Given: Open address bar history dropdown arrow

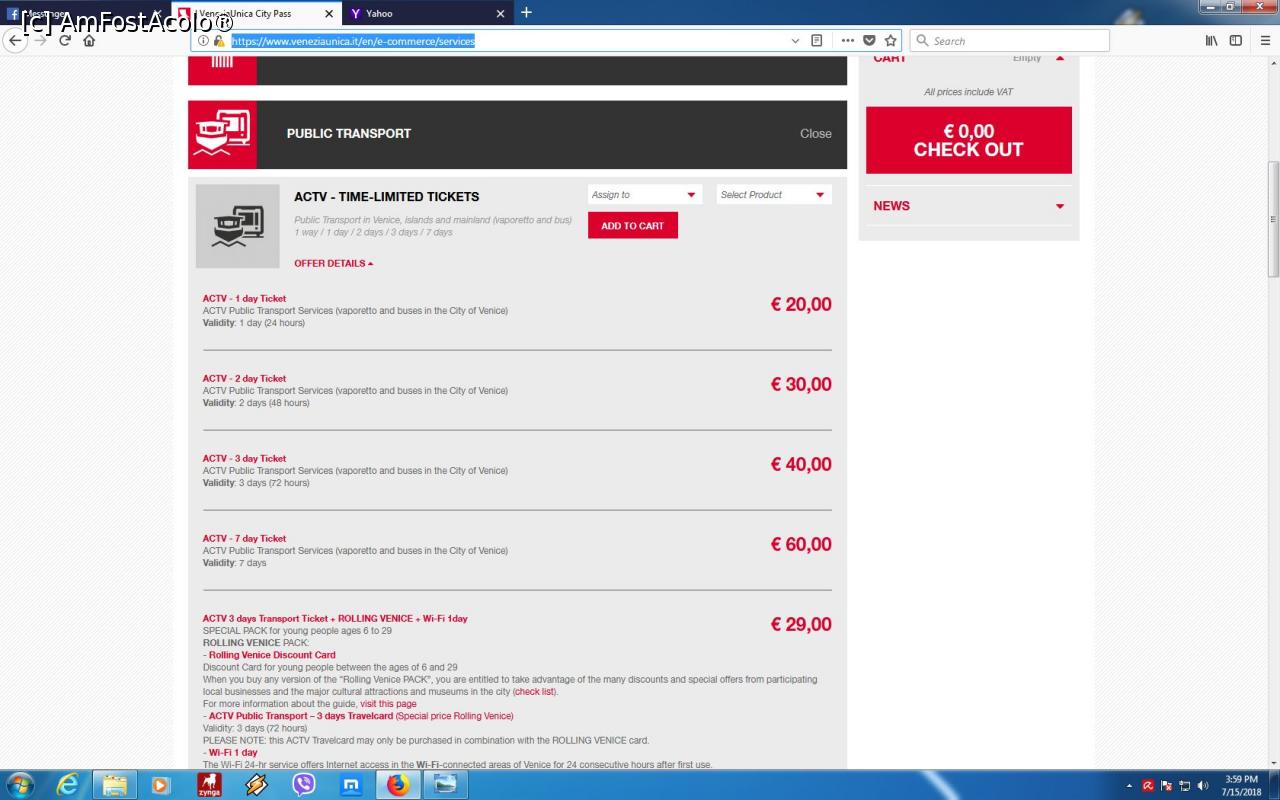Looking at the screenshot, I should tap(795, 41).
